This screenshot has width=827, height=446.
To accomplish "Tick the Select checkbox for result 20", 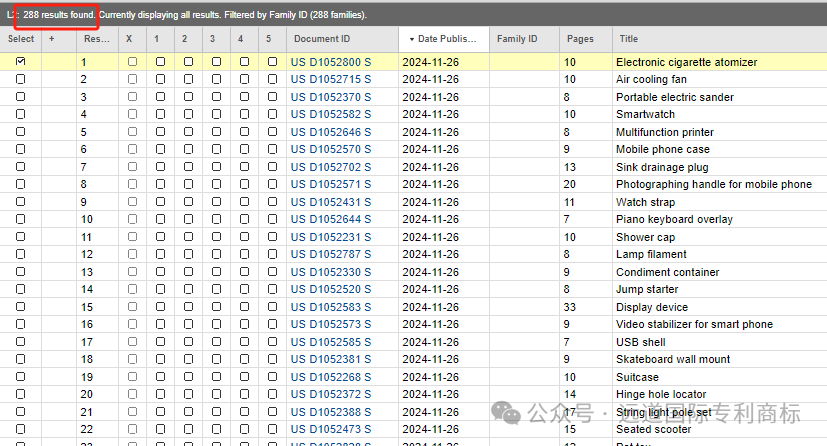I will (21, 394).
